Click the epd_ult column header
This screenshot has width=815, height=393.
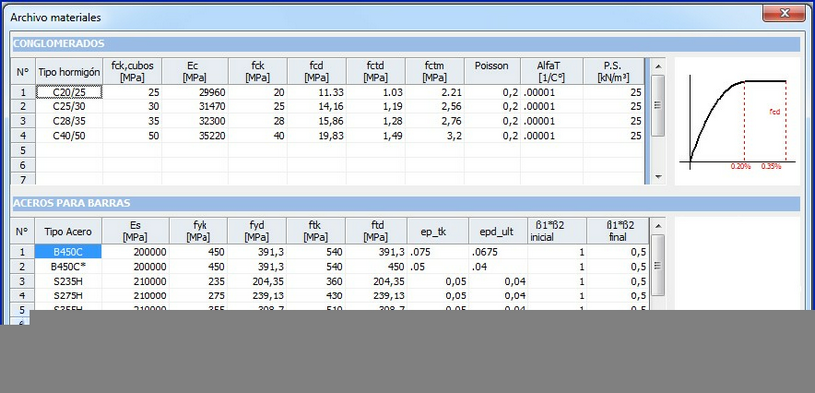(498, 231)
